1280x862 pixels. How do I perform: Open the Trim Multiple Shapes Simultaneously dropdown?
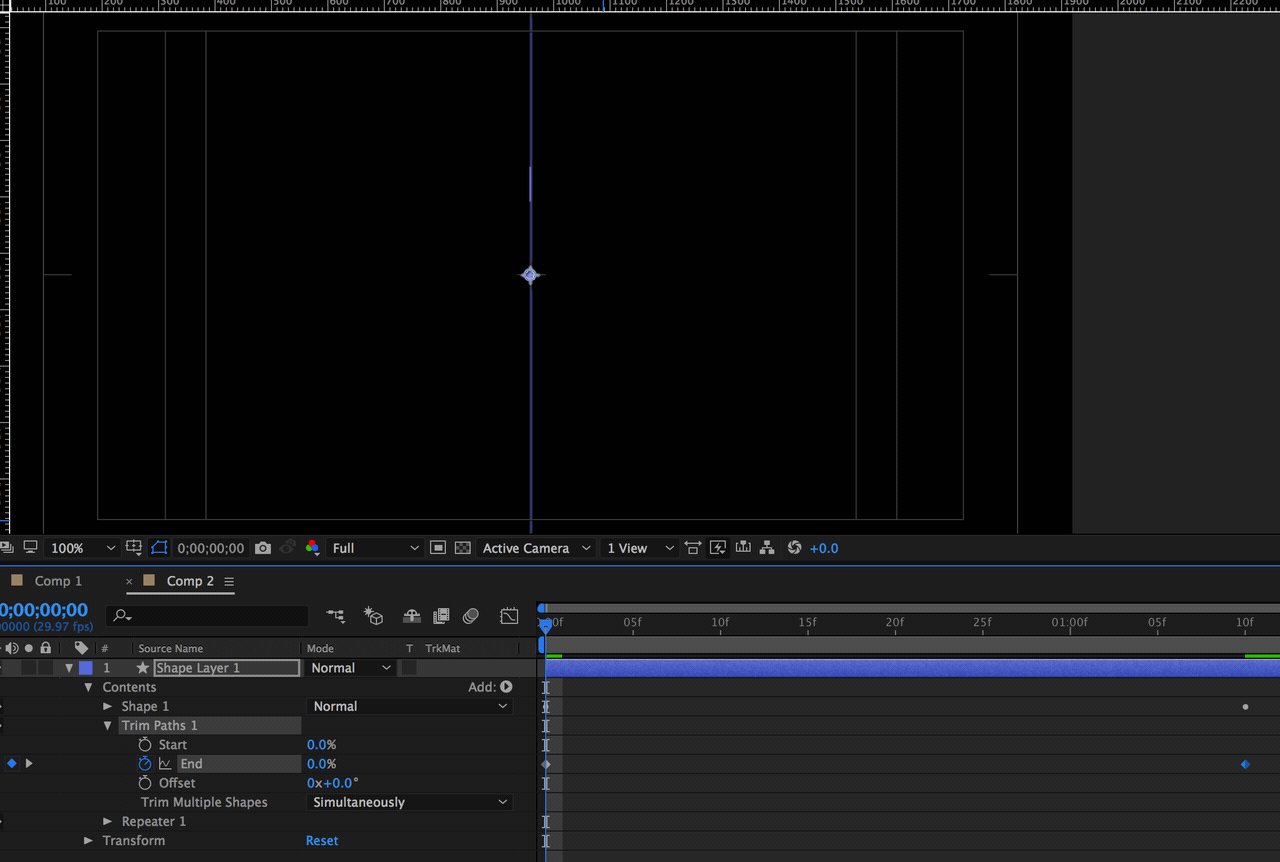click(x=410, y=802)
